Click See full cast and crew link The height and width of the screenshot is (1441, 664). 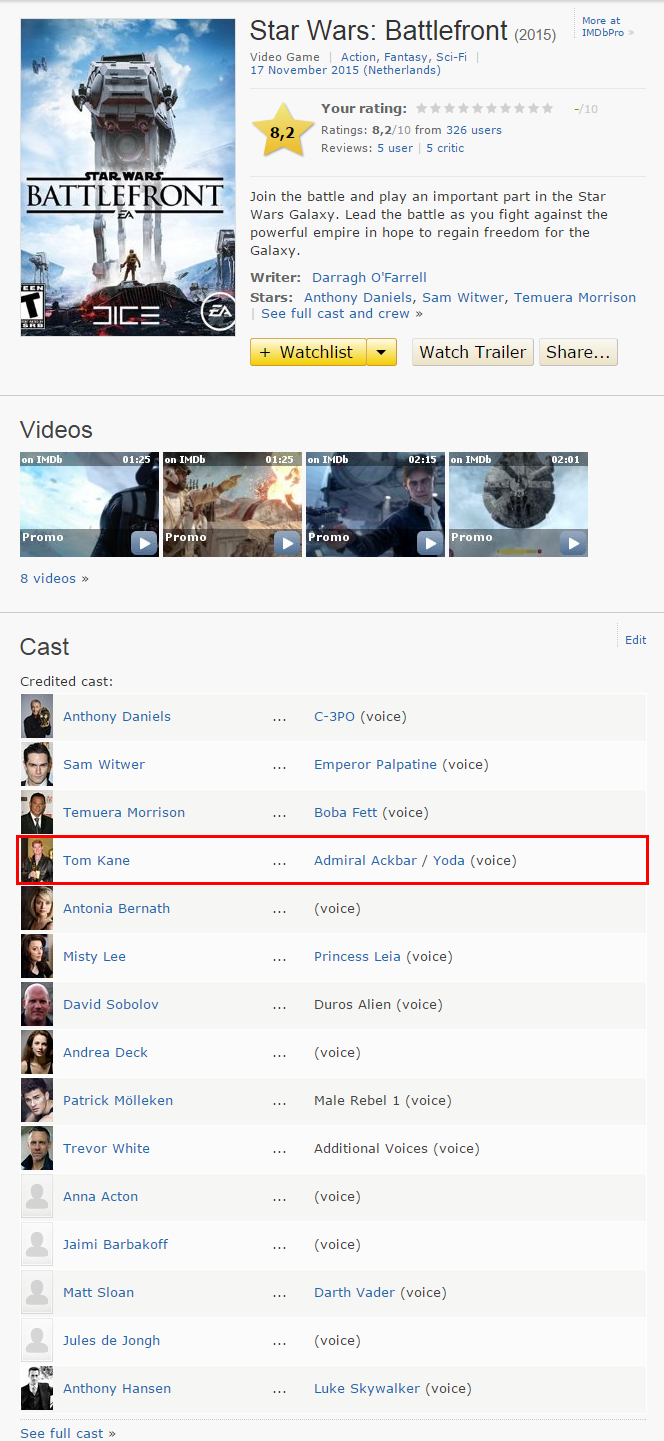[341, 313]
